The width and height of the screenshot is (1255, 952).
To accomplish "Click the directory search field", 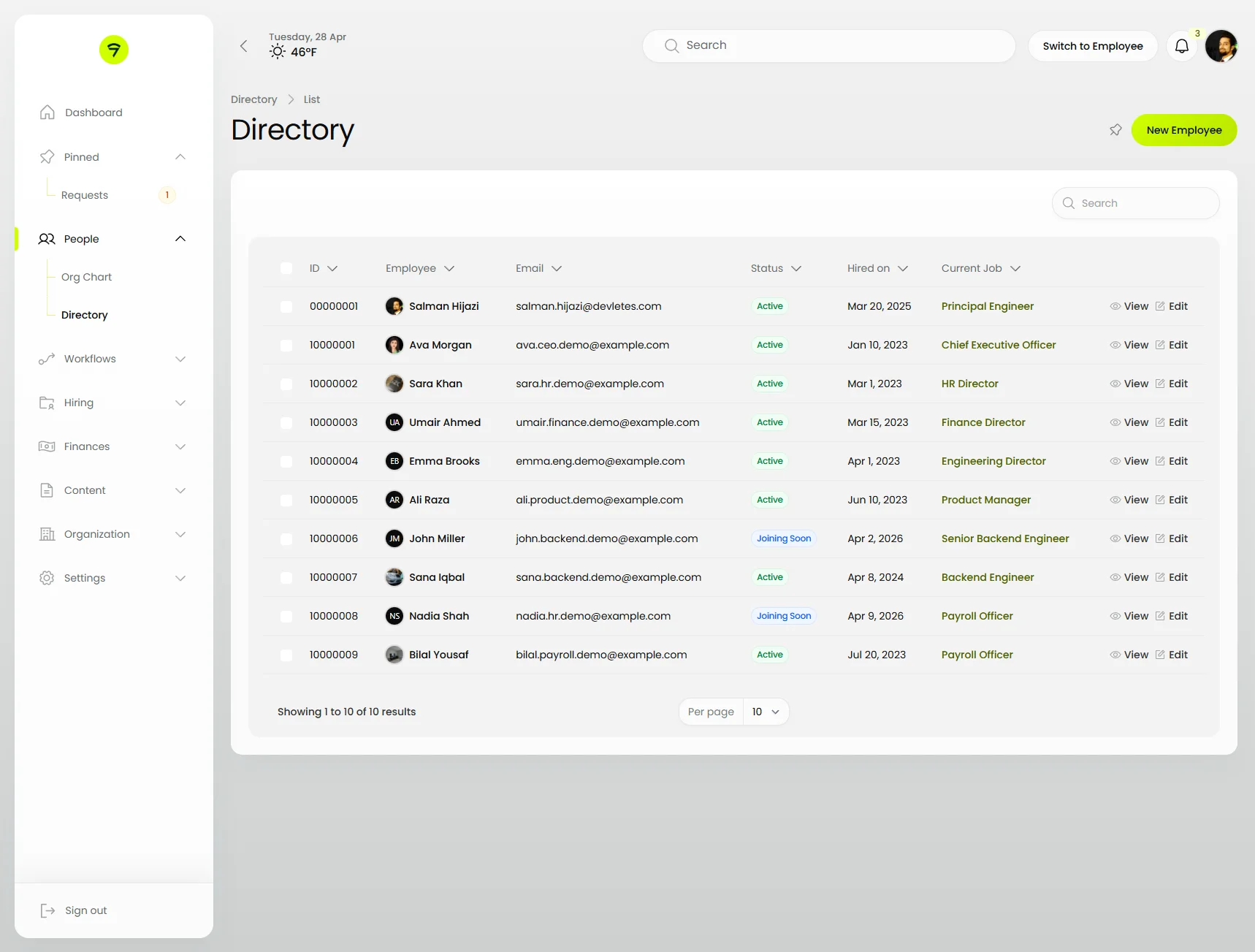I will 1136,203.
